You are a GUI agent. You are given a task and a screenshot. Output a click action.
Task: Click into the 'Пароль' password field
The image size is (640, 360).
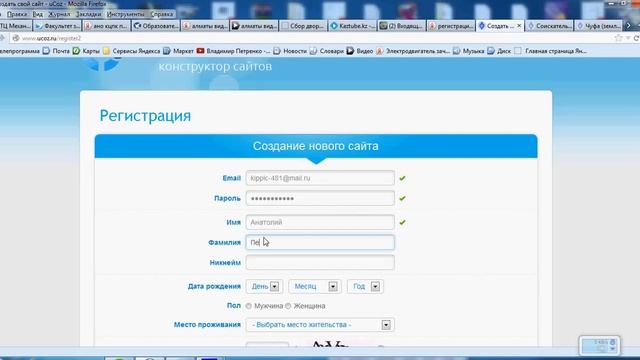[320, 198]
